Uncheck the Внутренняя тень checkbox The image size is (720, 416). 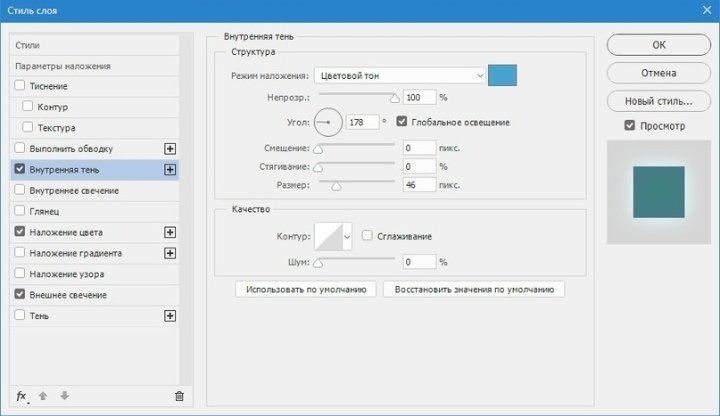(20, 169)
